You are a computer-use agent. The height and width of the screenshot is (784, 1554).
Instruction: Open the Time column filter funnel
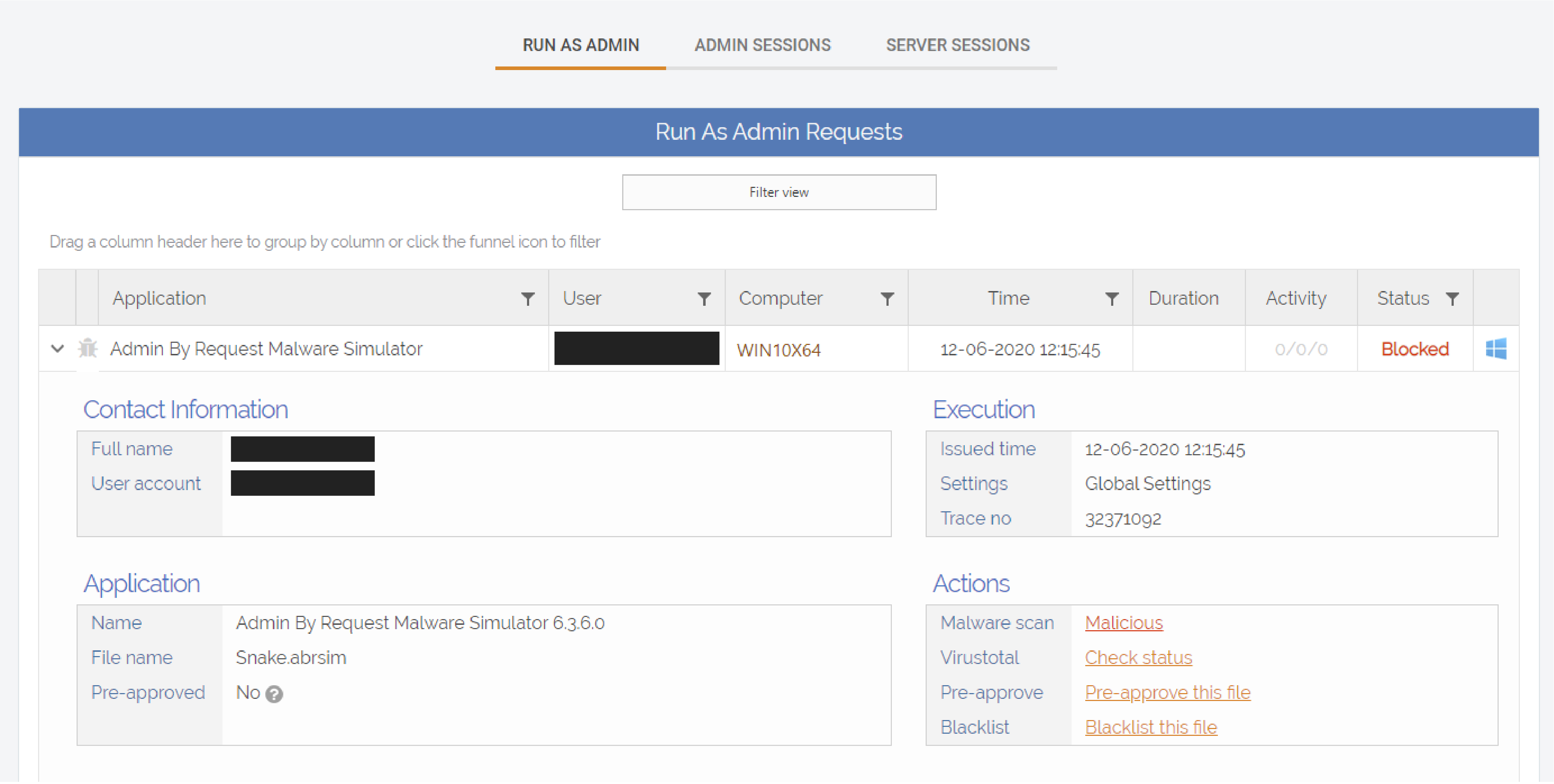coord(1111,299)
